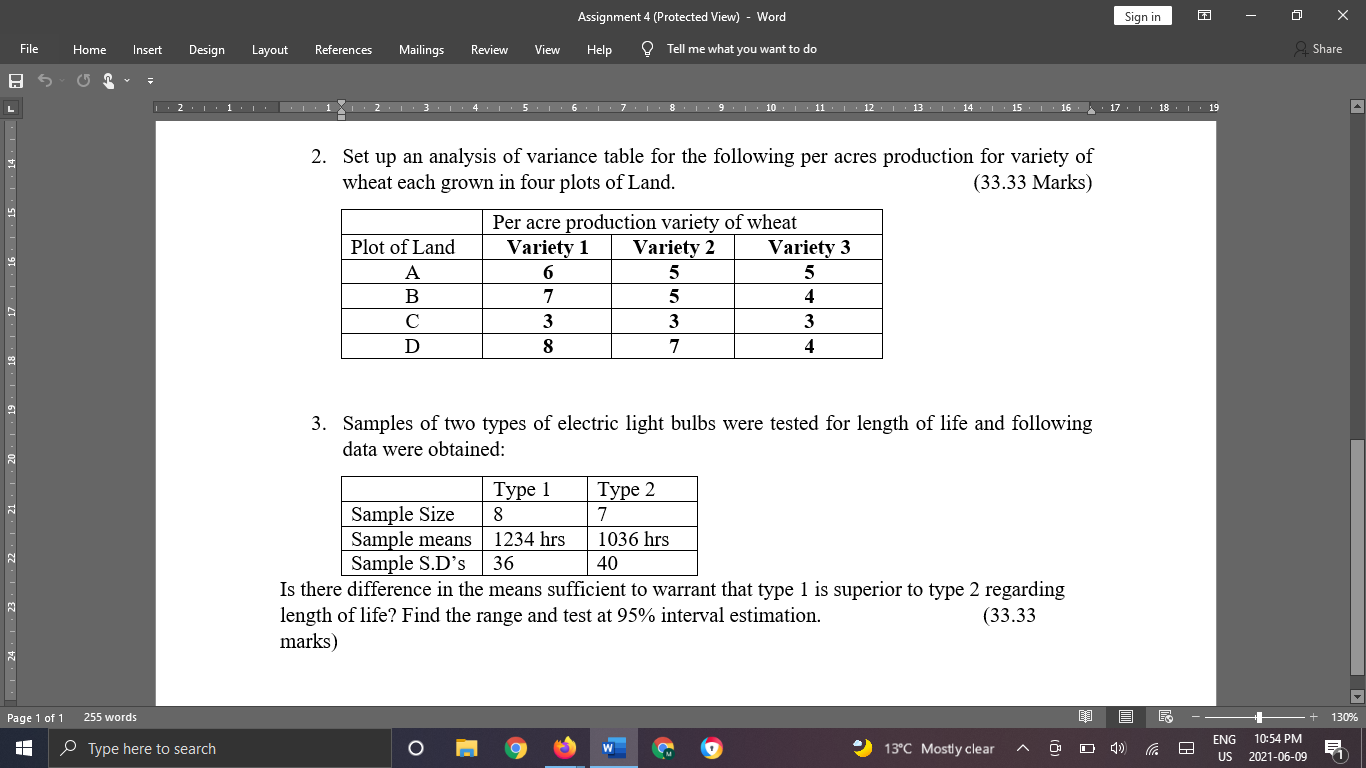Viewport: 1366px width, 768px height.
Task: Click the Redo icon
Action: (83, 79)
